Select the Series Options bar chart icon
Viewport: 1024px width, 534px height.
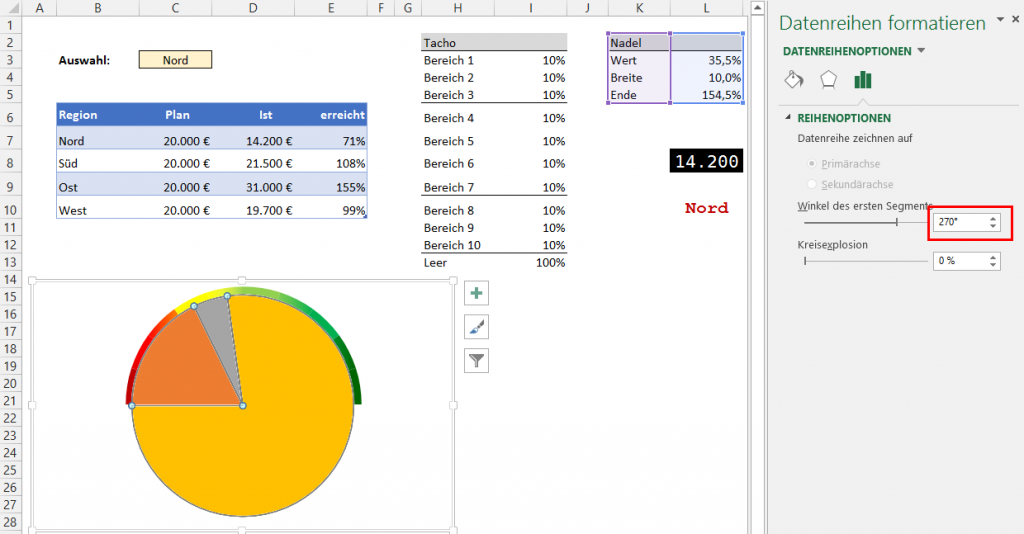862,80
